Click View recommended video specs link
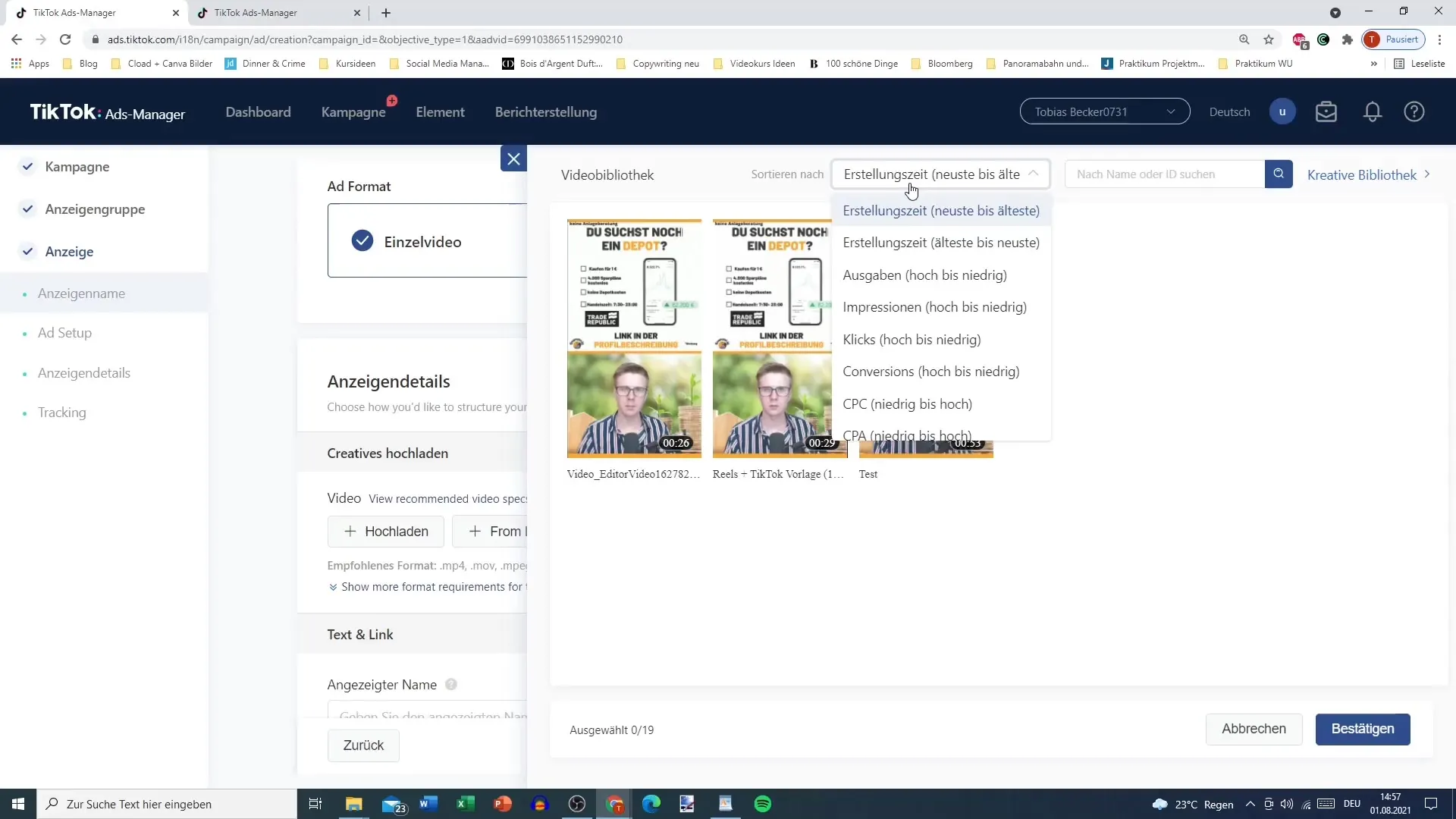The height and width of the screenshot is (819, 1456). click(x=447, y=499)
